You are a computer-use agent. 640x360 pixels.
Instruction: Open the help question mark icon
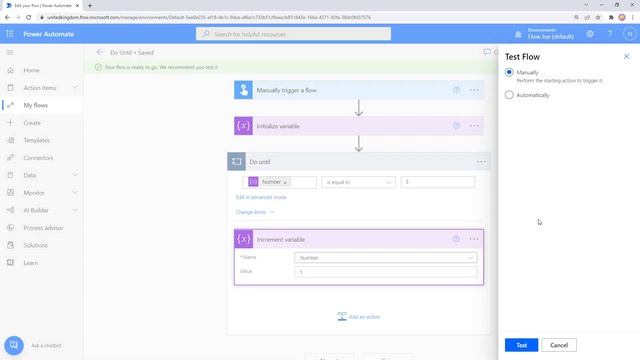click(x=609, y=34)
